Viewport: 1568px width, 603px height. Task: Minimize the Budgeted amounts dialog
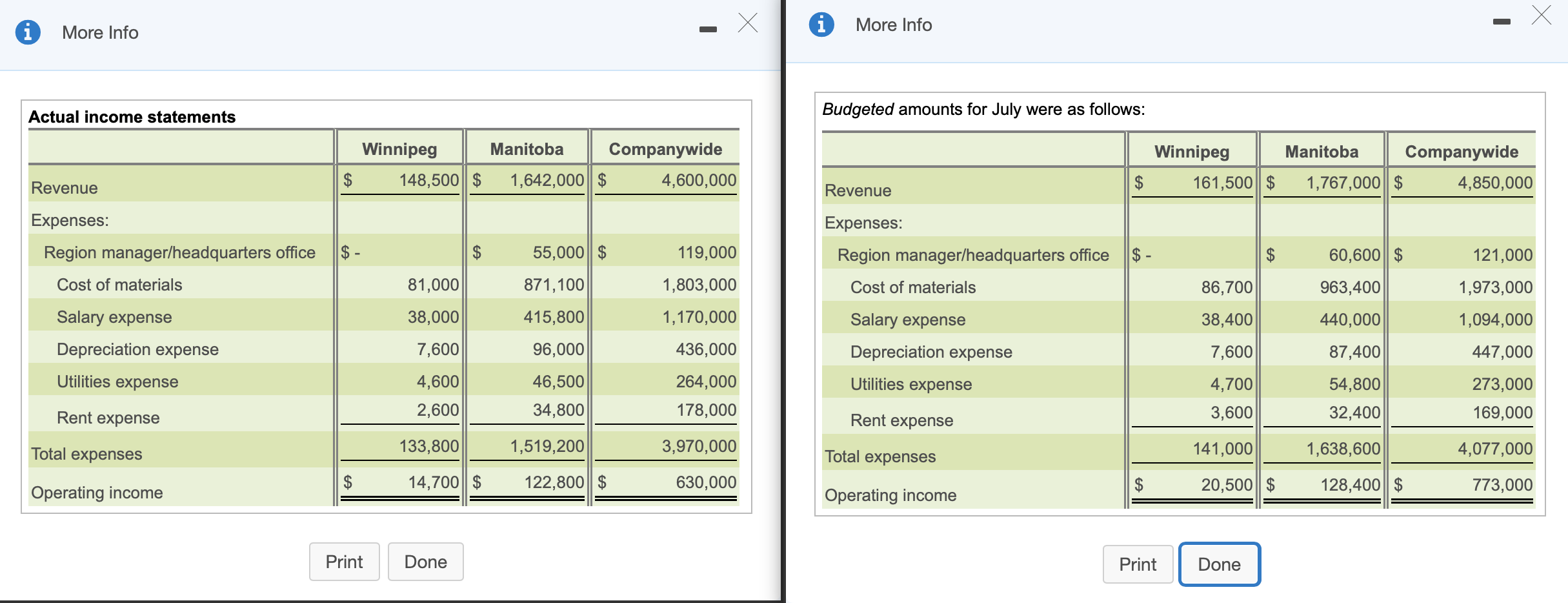tap(1502, 22)
